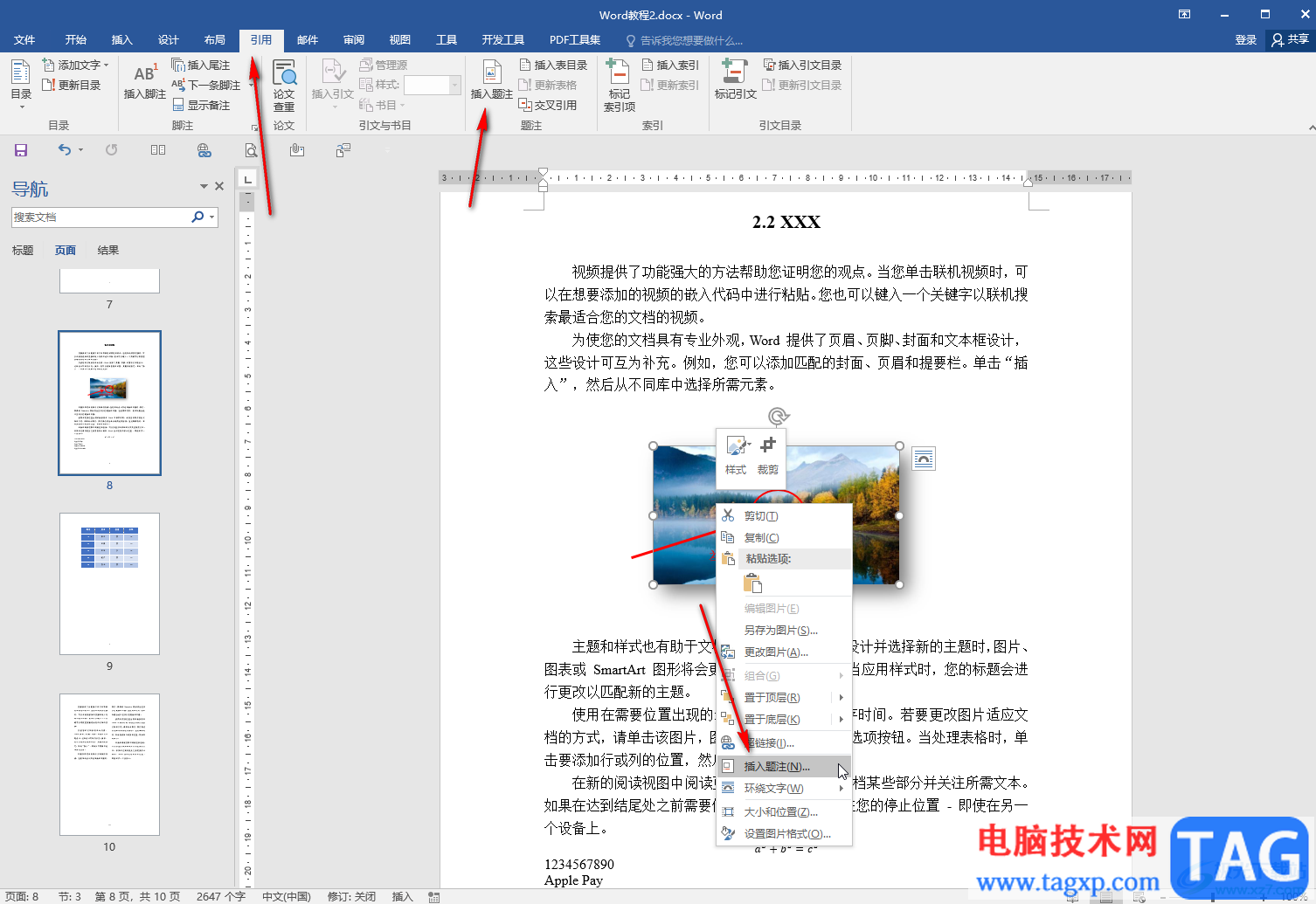Click the Undo arrow icon

[64, 150]
